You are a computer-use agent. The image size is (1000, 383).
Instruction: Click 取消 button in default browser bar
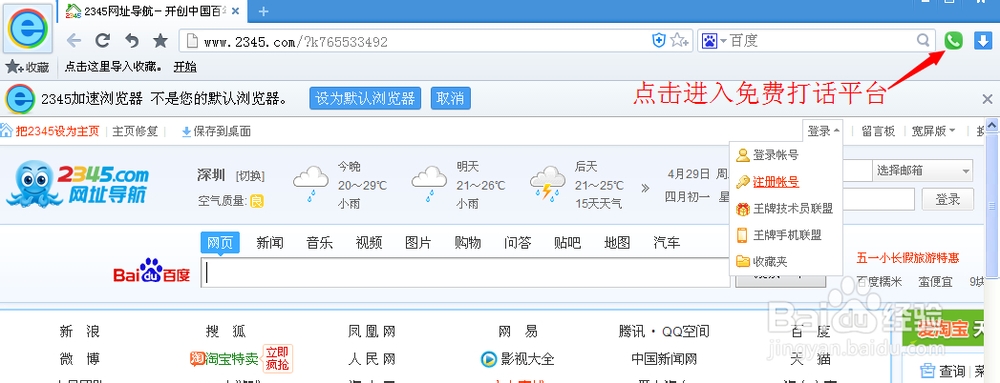[x=451, y=99]
